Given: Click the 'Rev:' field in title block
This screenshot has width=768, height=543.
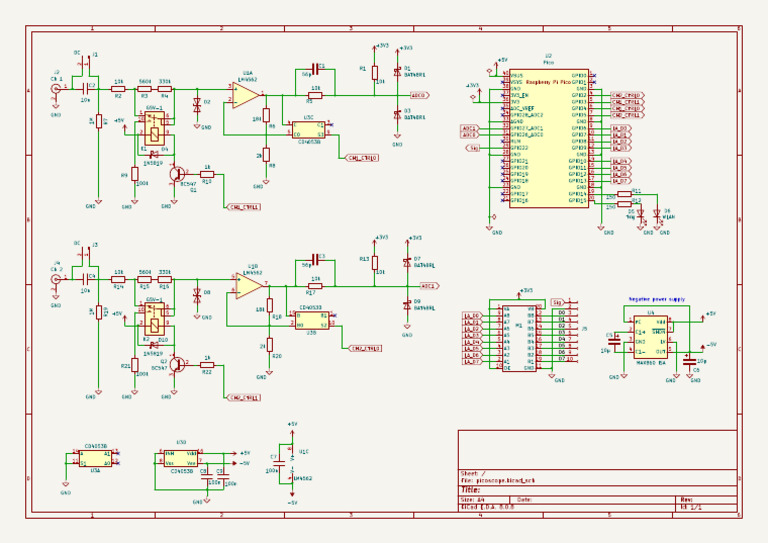Looking at the screenshot, I should point(686,500).
